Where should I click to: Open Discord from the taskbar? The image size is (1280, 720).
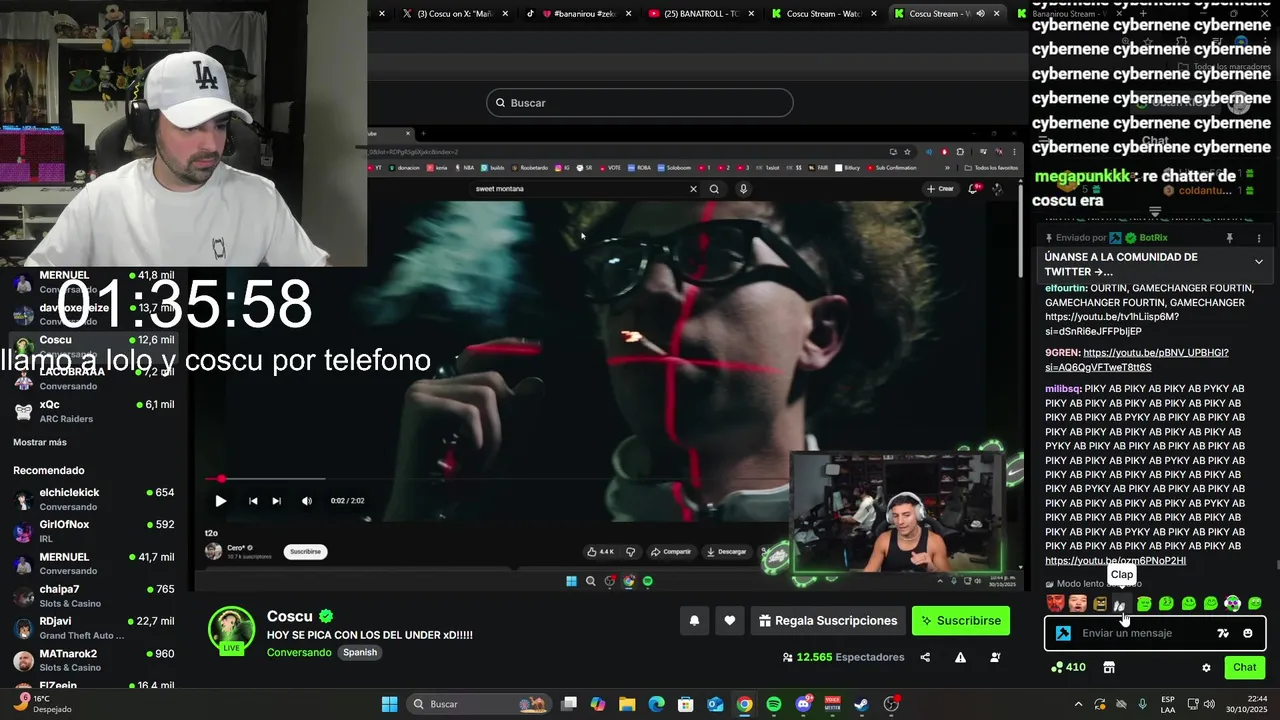[803, 704]
